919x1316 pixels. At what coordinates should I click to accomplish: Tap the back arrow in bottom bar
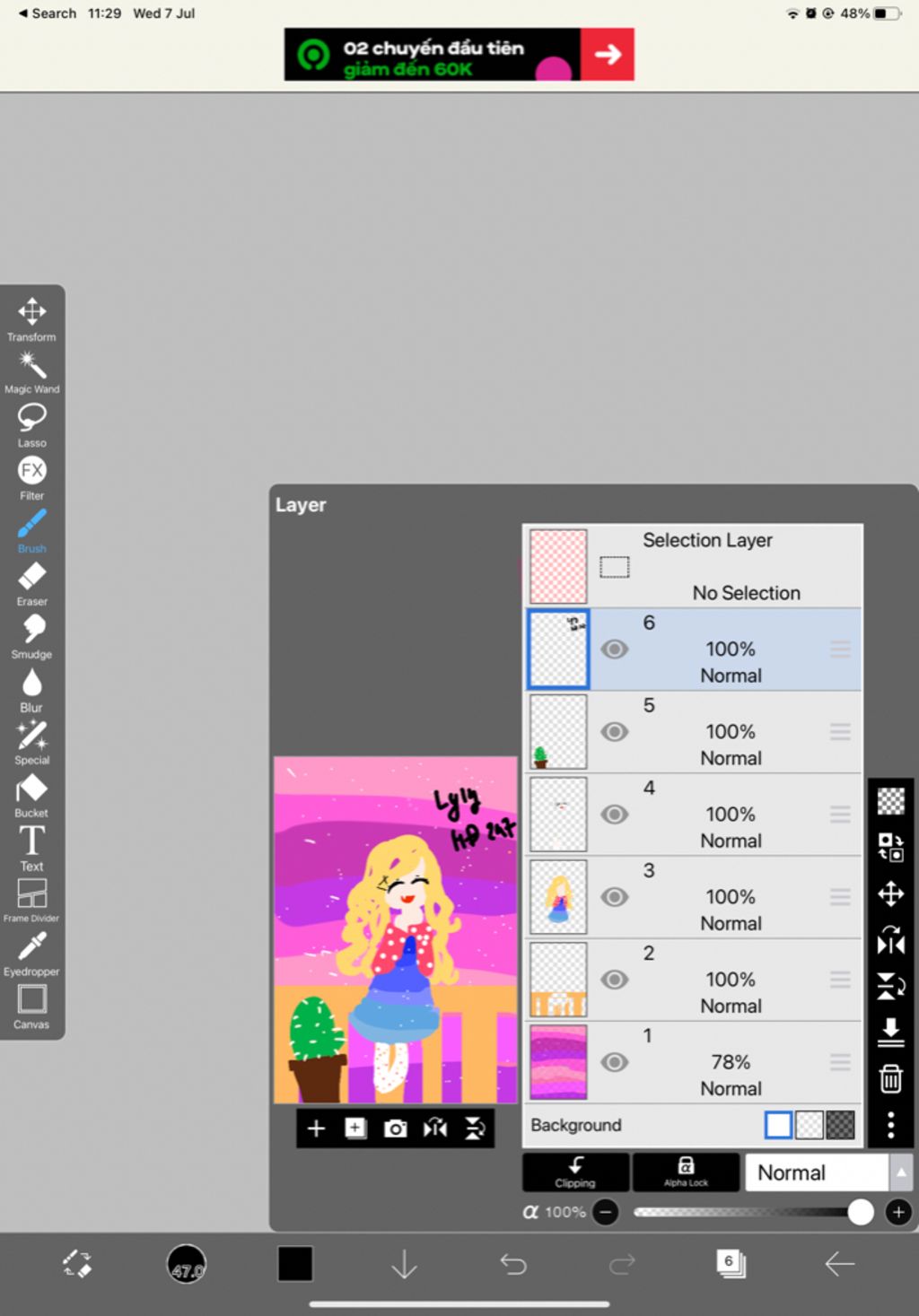point(839,1264)
